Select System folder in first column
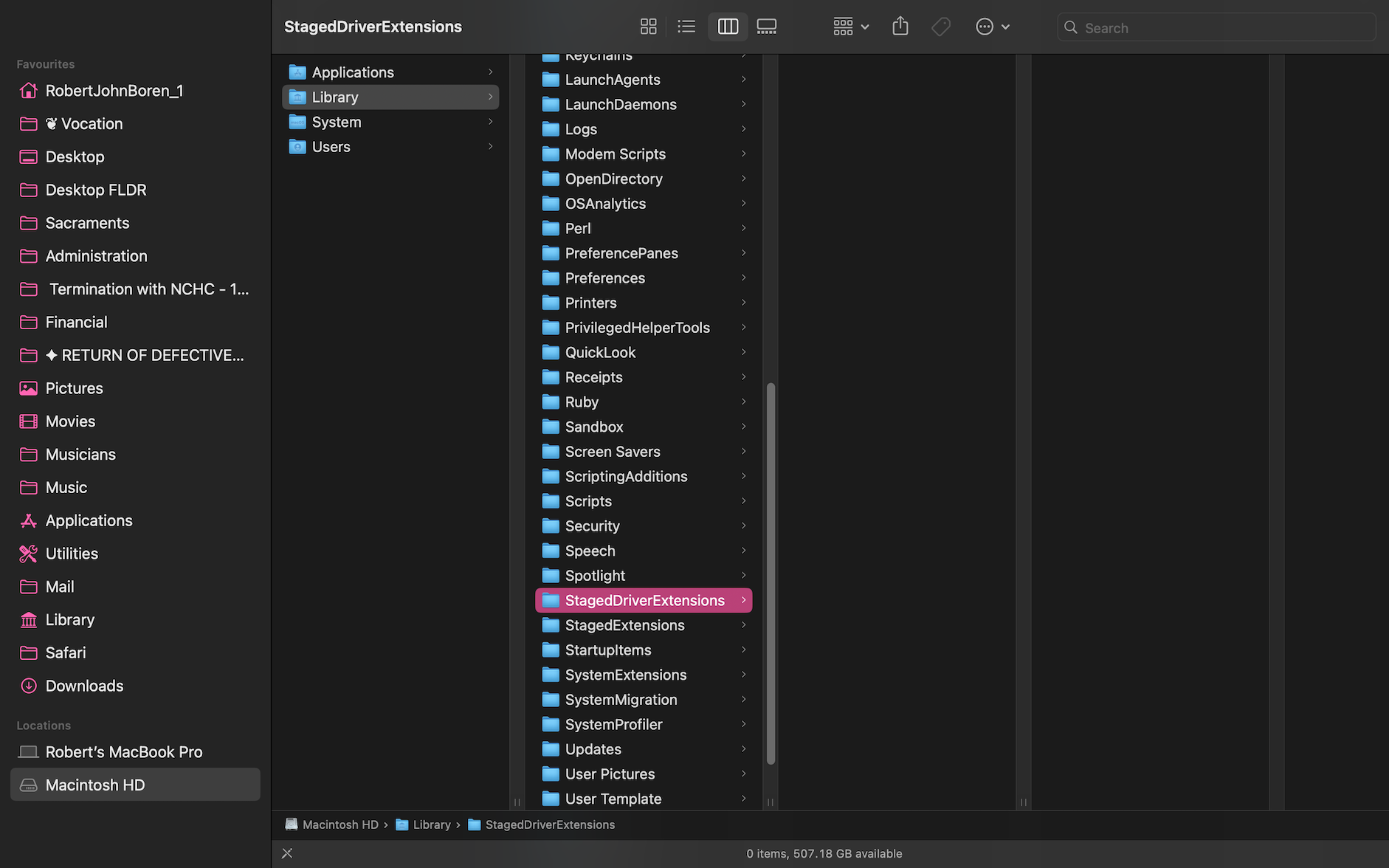Screen dimensions: 1389x868 click(x=390, y=122)
